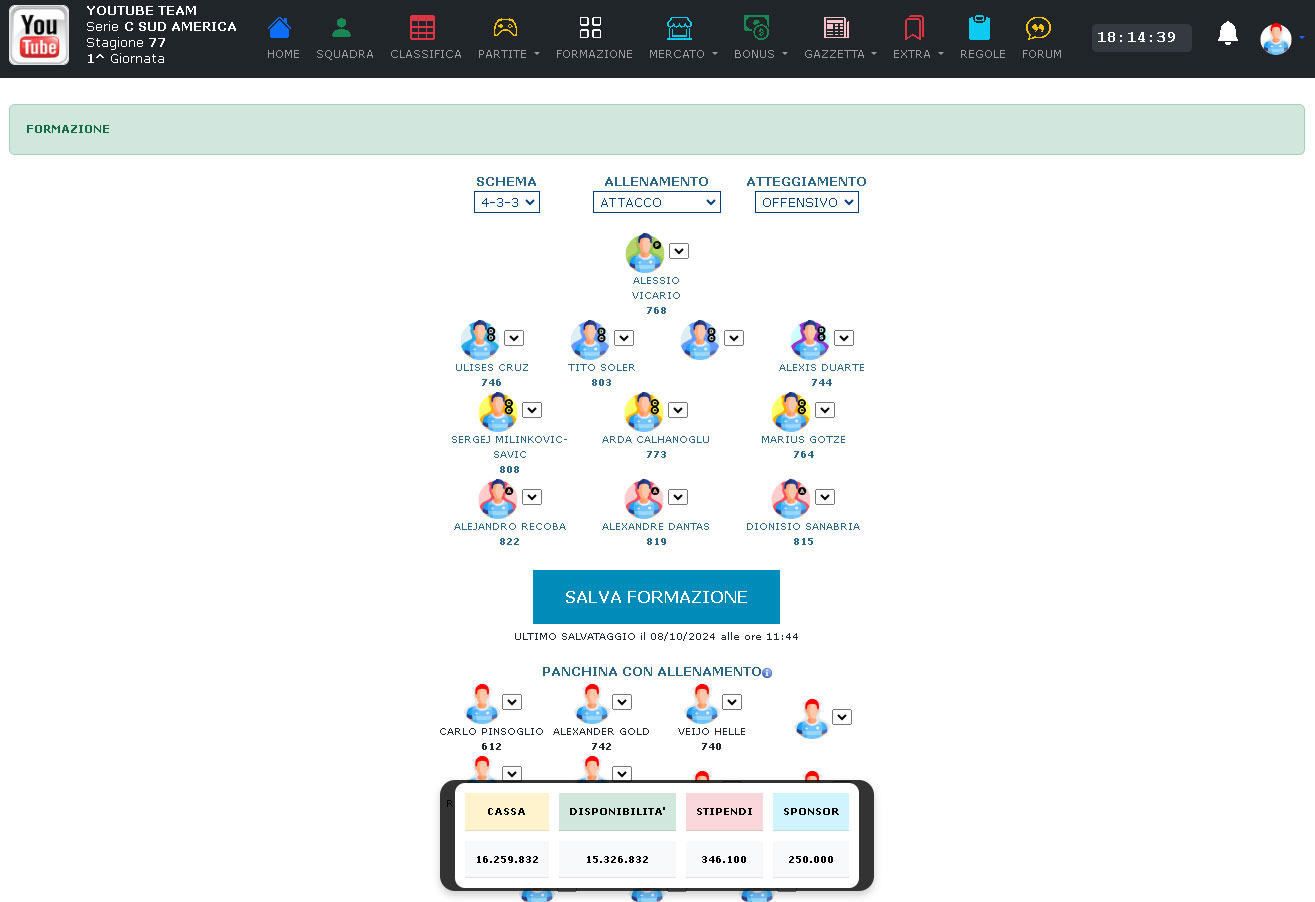Click goalkeeper Alessio Vicario avatar
The image size is (1315, 902).
click(x=644, y=253)
